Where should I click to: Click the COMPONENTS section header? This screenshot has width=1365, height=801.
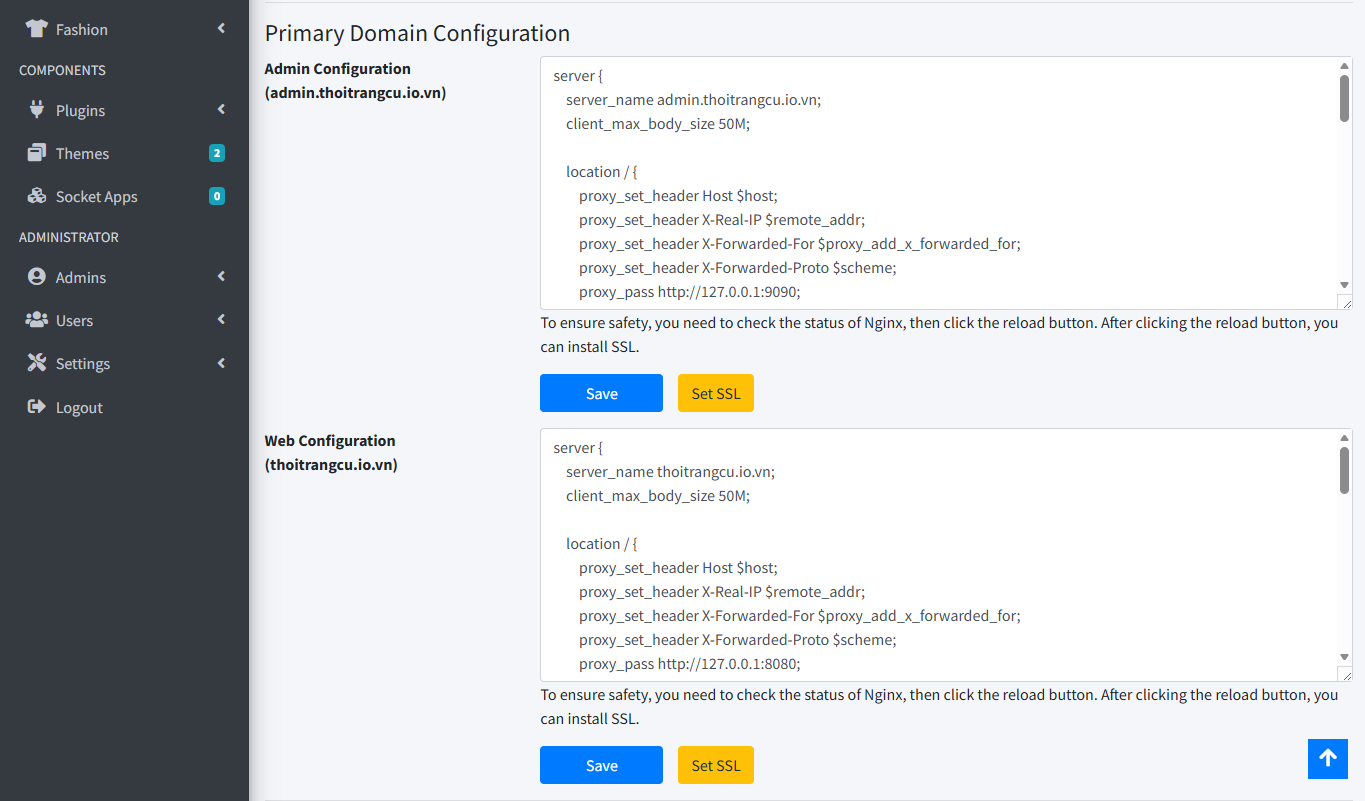[x=62, y=70]
